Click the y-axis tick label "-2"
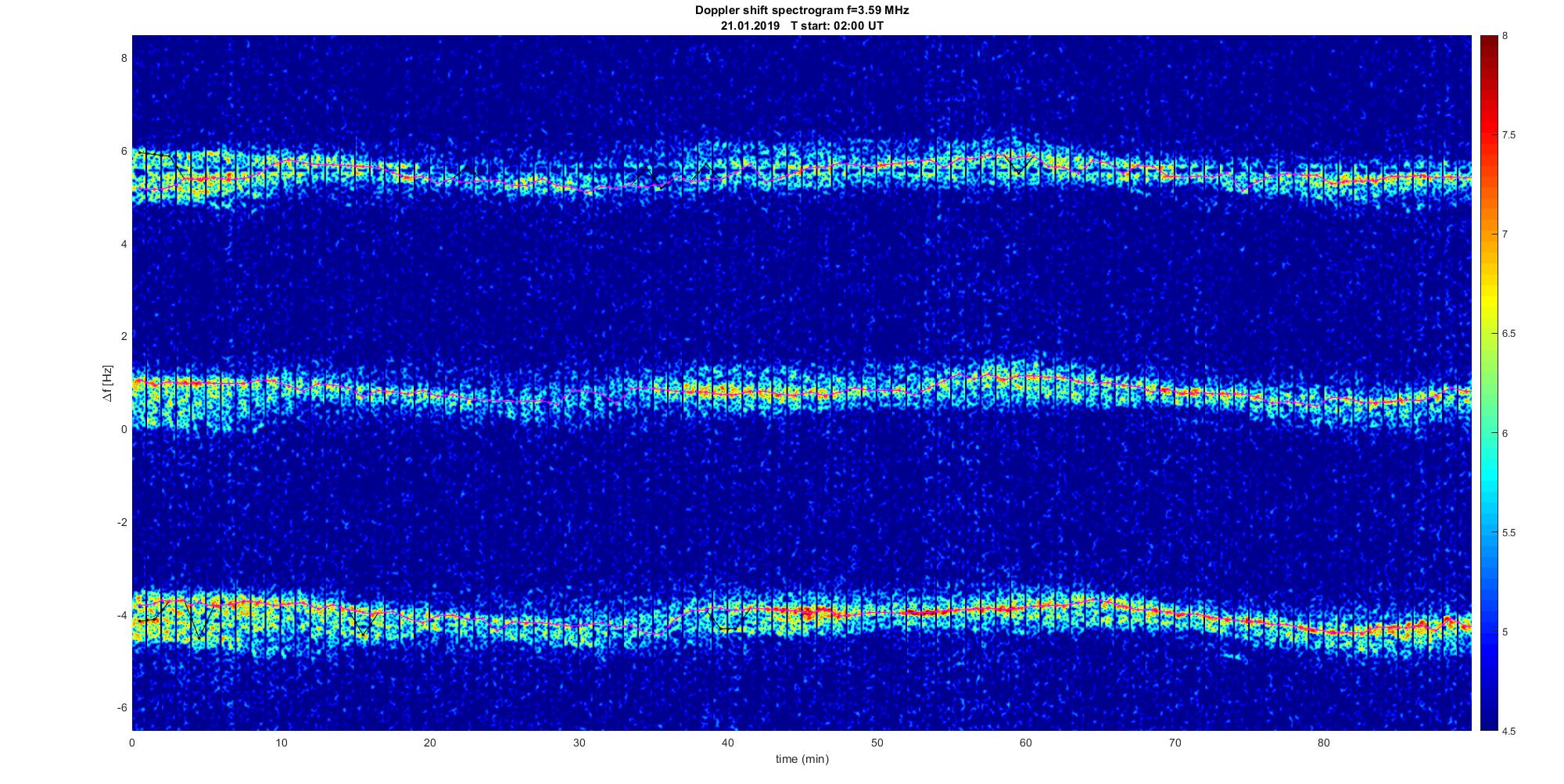The width and height of the screenshot is (1564, 784). click(122, 522)
